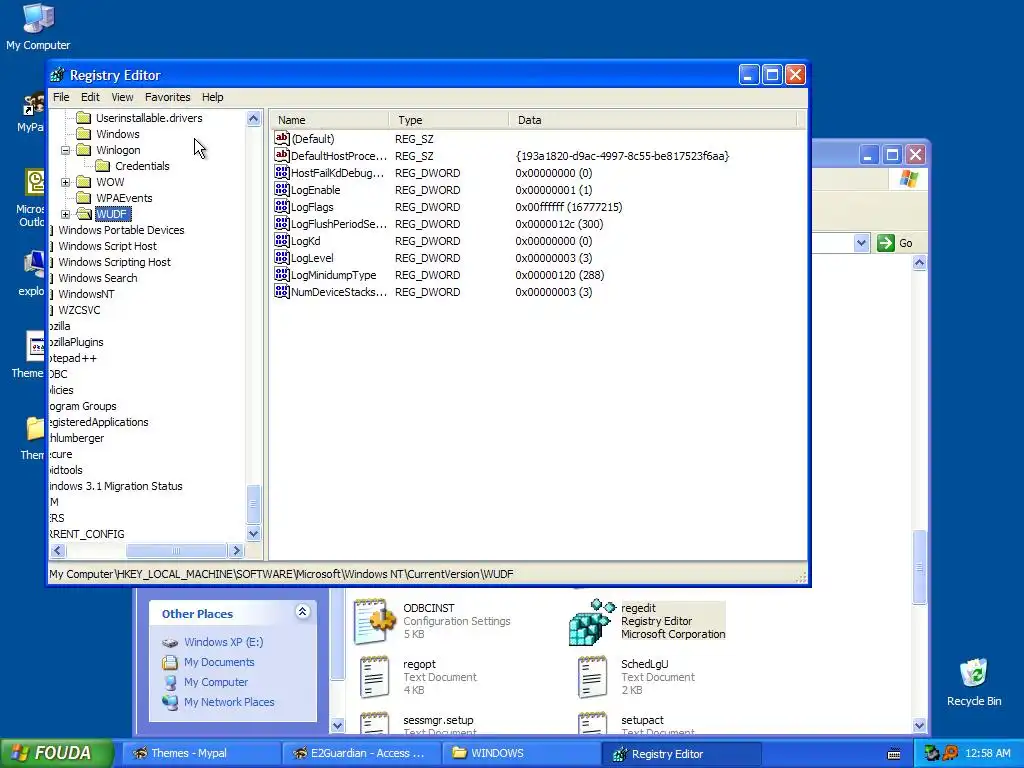This screenshot has width=1024, height=768.
Task: Click the LogFlushPeriodSe DWORD value icon
Action: click(281, 223)
